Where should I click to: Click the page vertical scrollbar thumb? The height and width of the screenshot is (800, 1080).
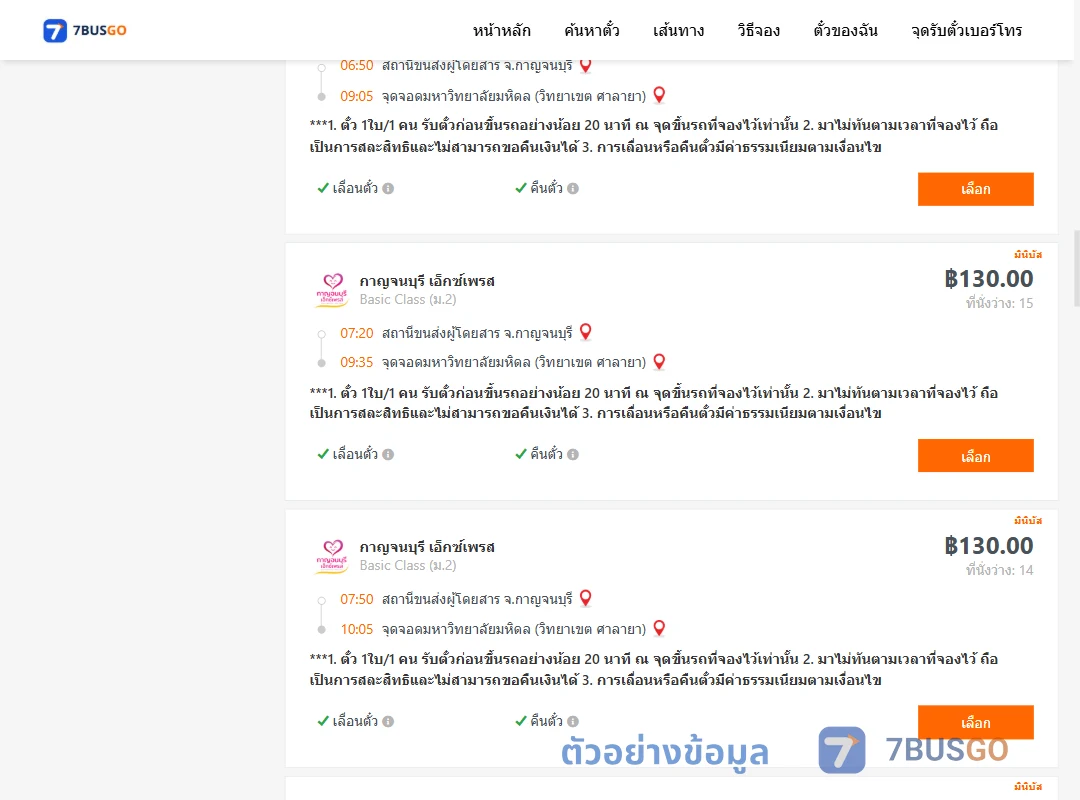pyautogui.click(x=1077, y=268)
